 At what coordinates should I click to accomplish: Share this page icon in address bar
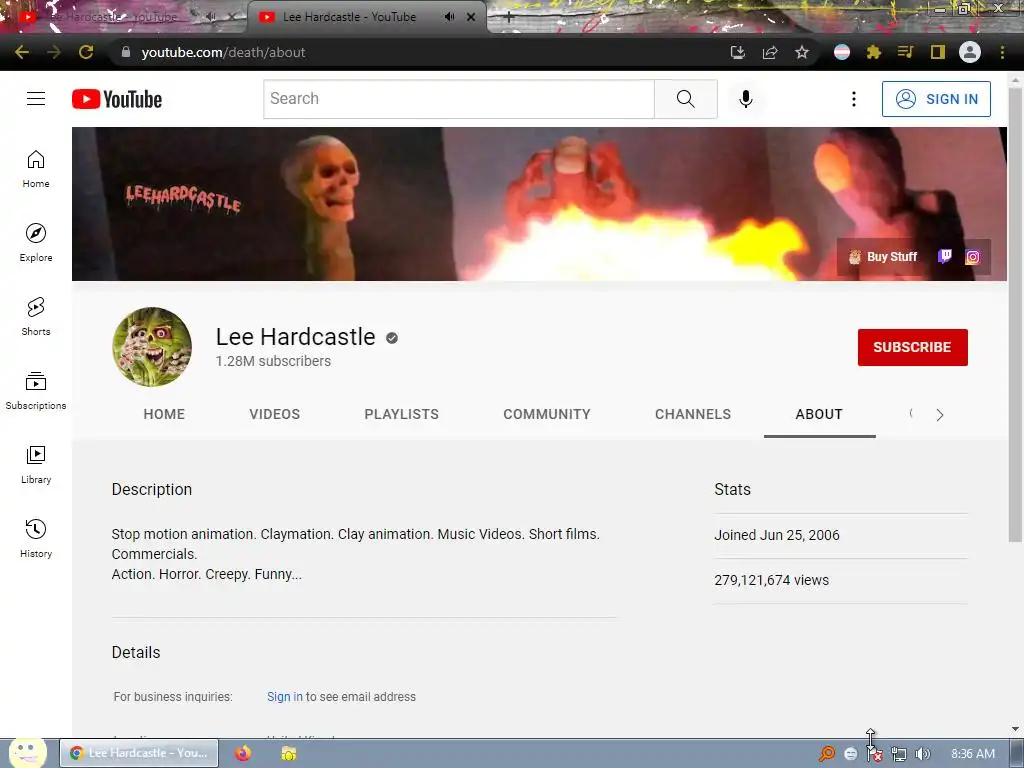[x=770, y=52]
